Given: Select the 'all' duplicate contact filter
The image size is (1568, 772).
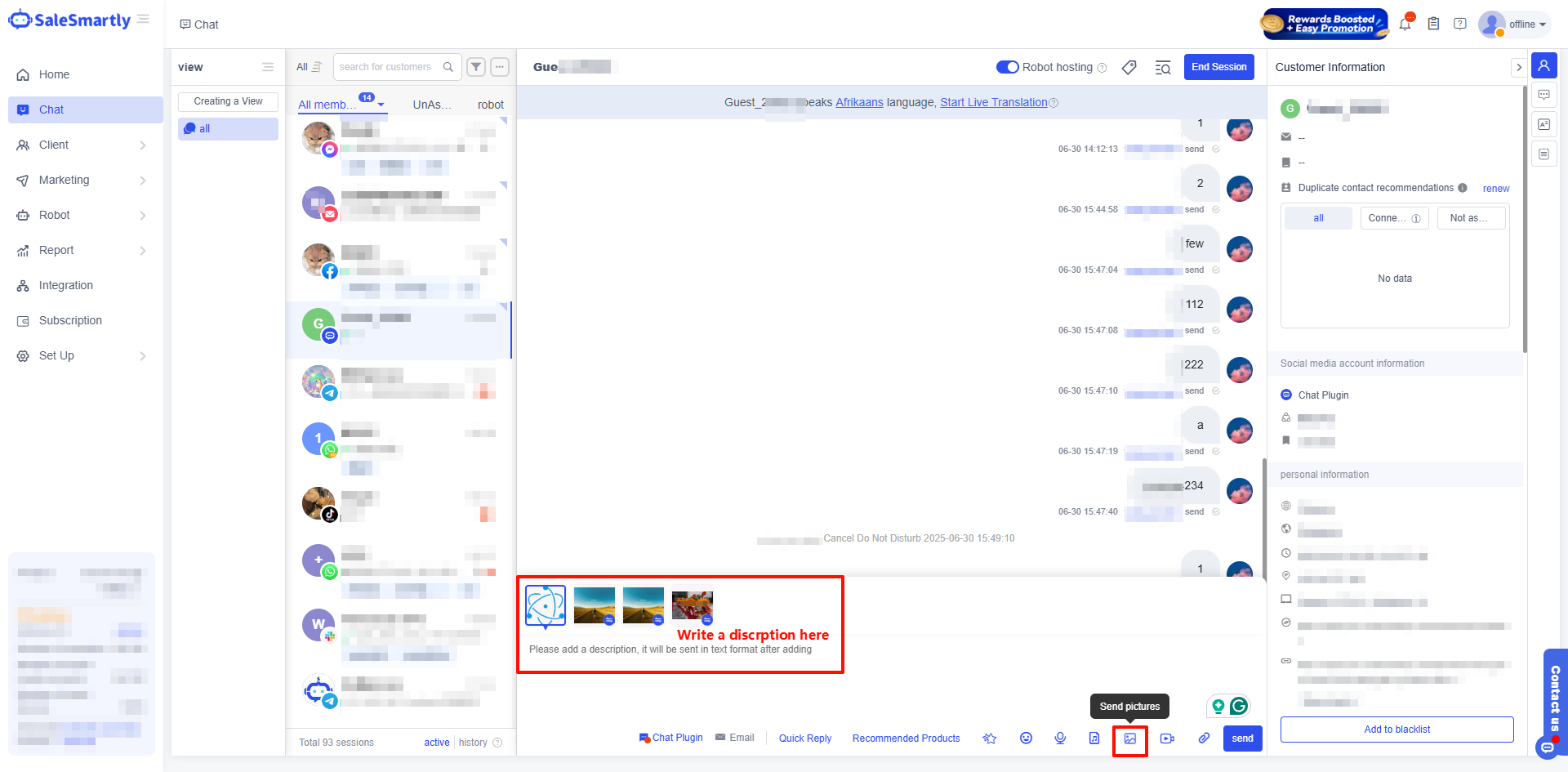Looking at the screenshot, I should pyautogui.click(x=1318, y=218).
